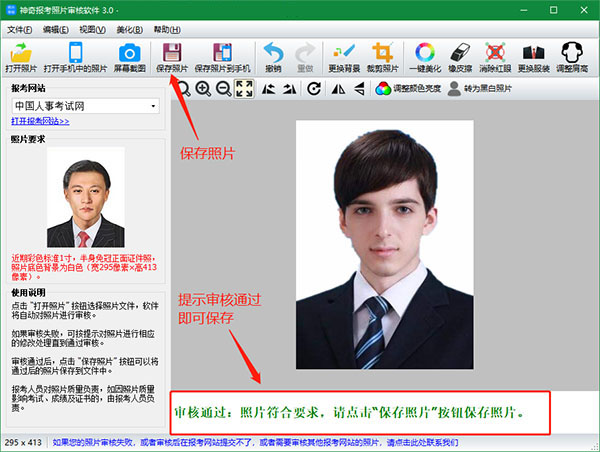Choose the 橡皮擦 eraser tool
Viewport: 600px width, 452px height.
coord(460,58)
